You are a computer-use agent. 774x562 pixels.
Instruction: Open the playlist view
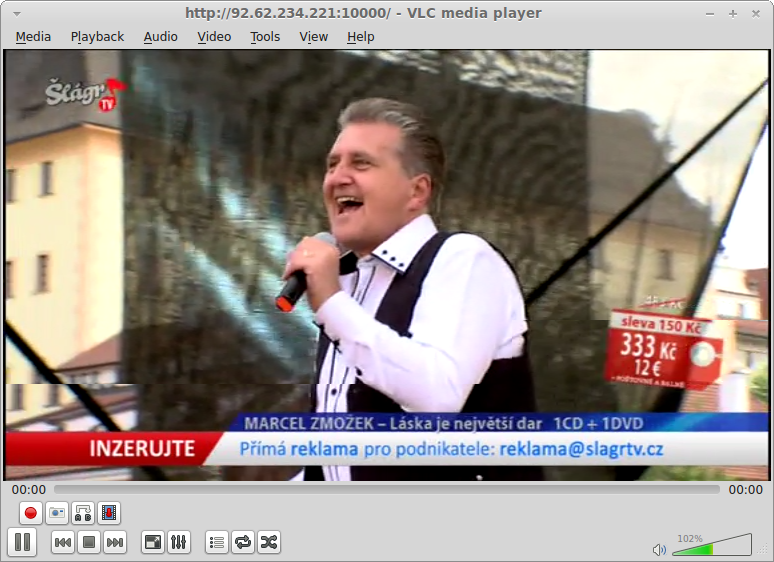click(217, 542)
